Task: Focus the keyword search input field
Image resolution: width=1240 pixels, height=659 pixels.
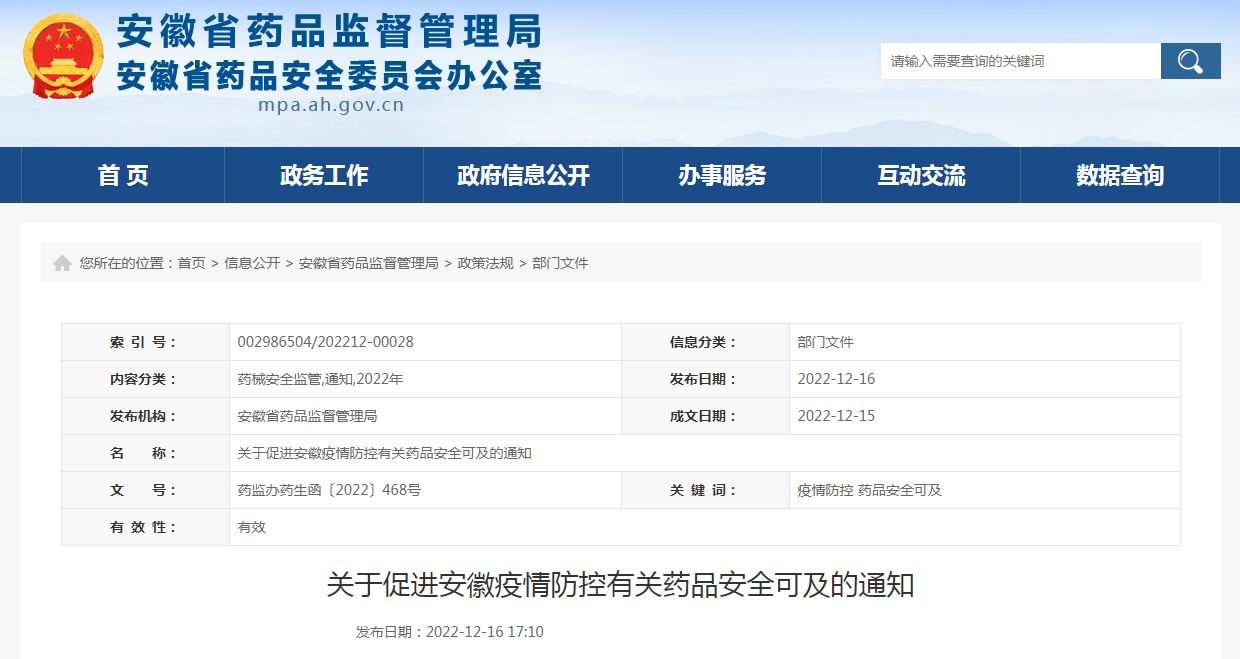Action: (x=1020, y=61)
